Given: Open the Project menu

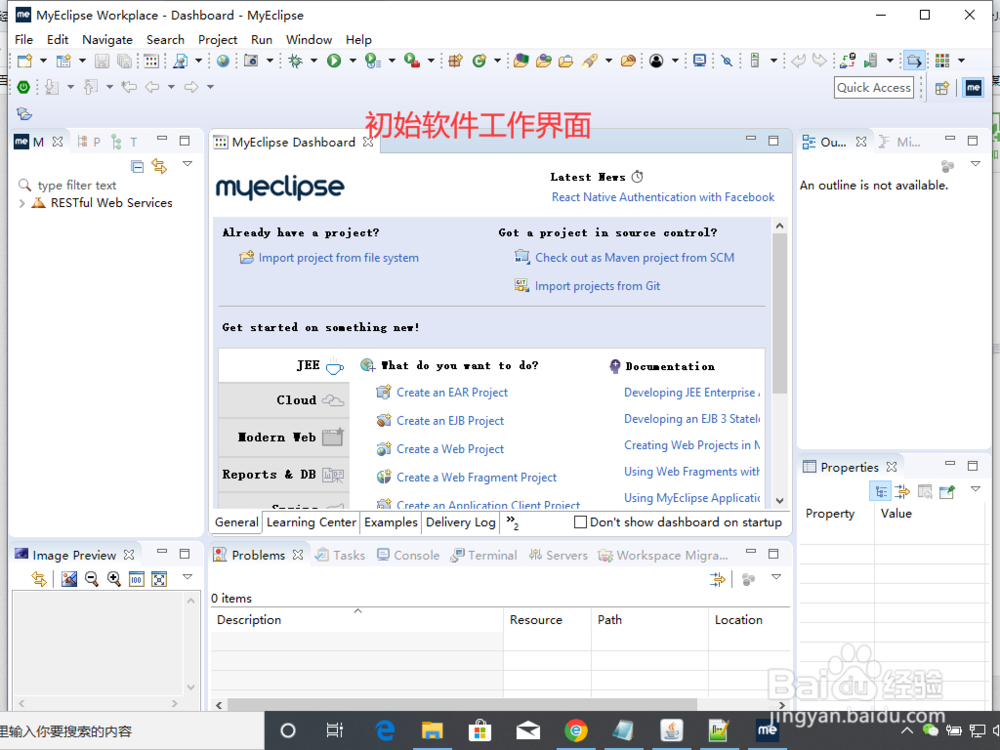Looking at the screenshot, I should 217,40.
